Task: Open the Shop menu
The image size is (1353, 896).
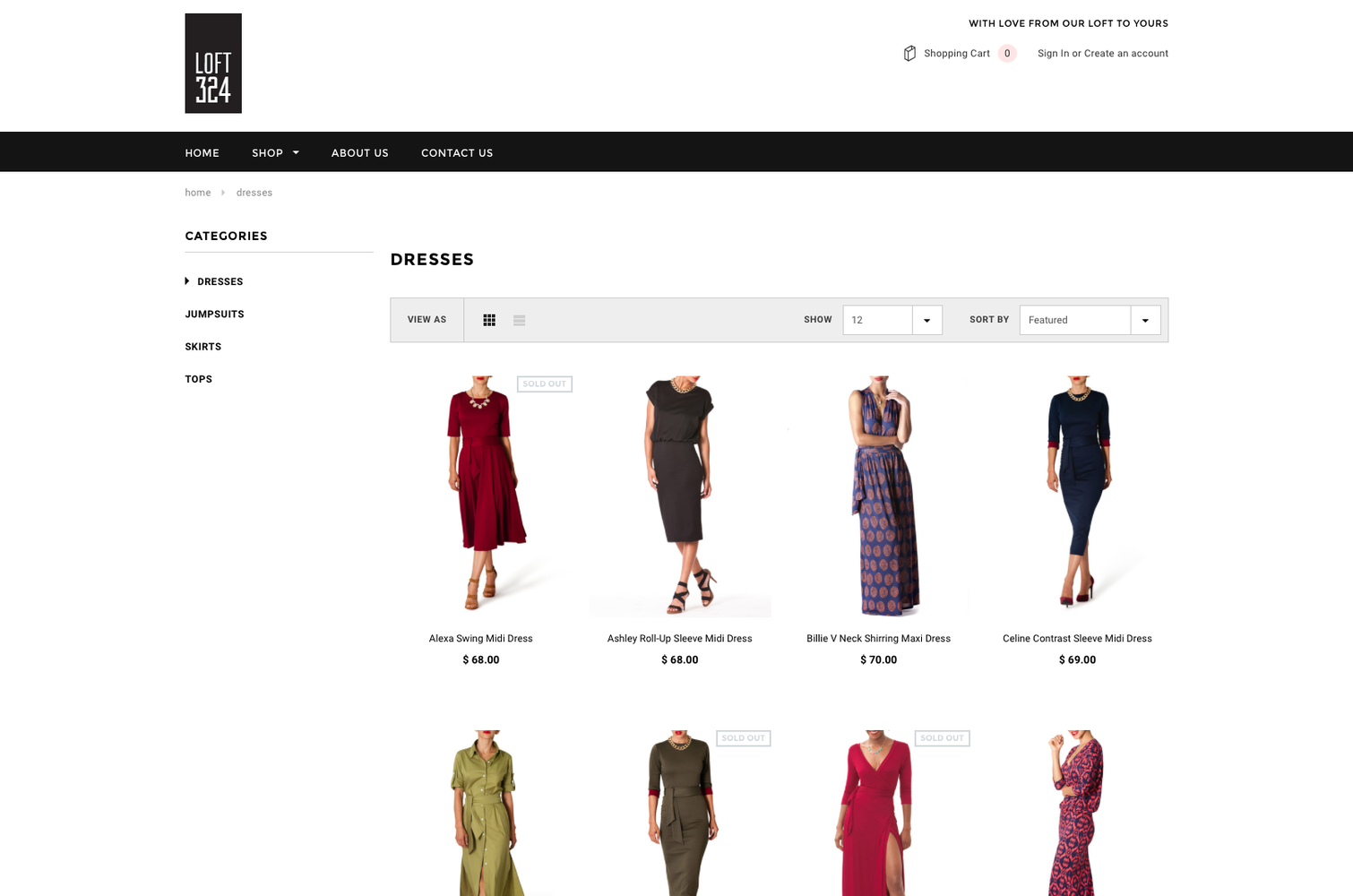Action: 267,153
